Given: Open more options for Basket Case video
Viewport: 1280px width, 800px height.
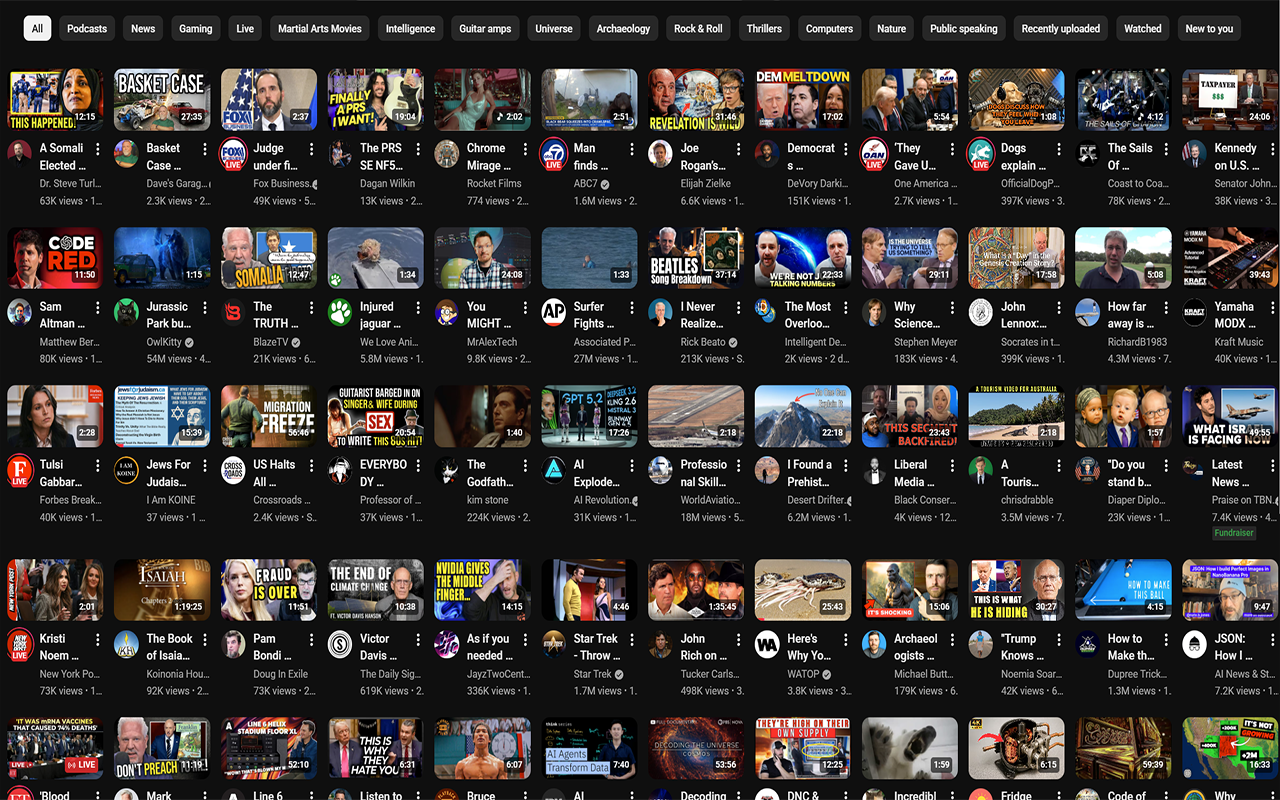Looking at the screenshot, I should tap(204, 149).
